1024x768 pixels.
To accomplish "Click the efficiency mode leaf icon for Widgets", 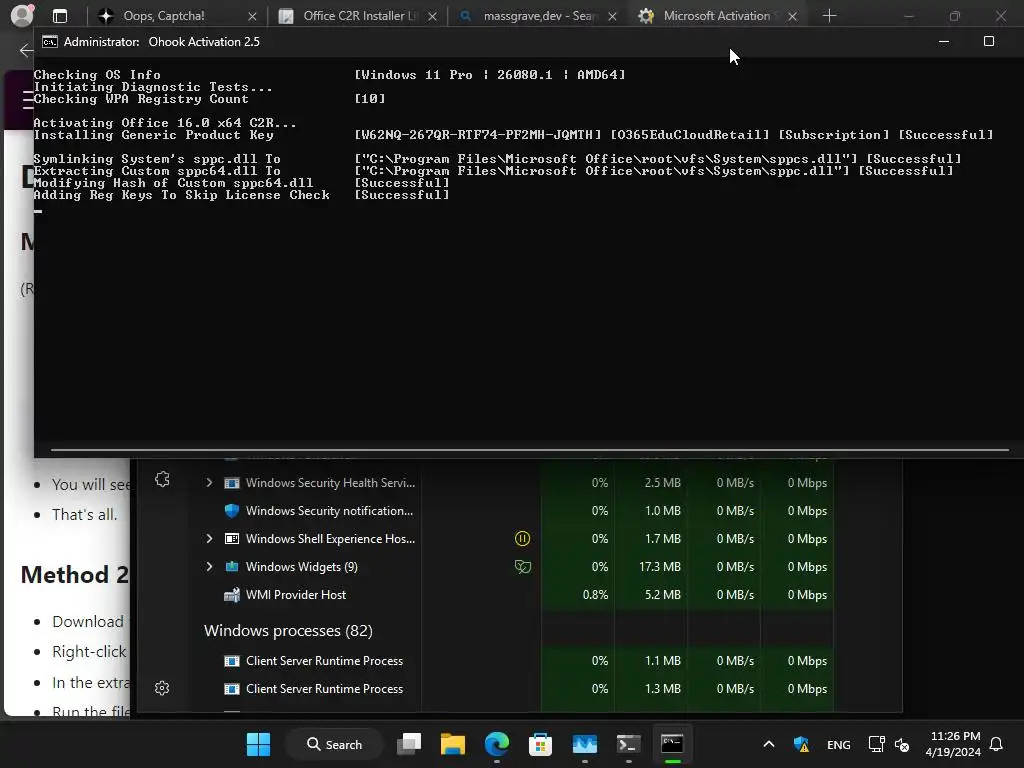I will [x=522, y=566].
